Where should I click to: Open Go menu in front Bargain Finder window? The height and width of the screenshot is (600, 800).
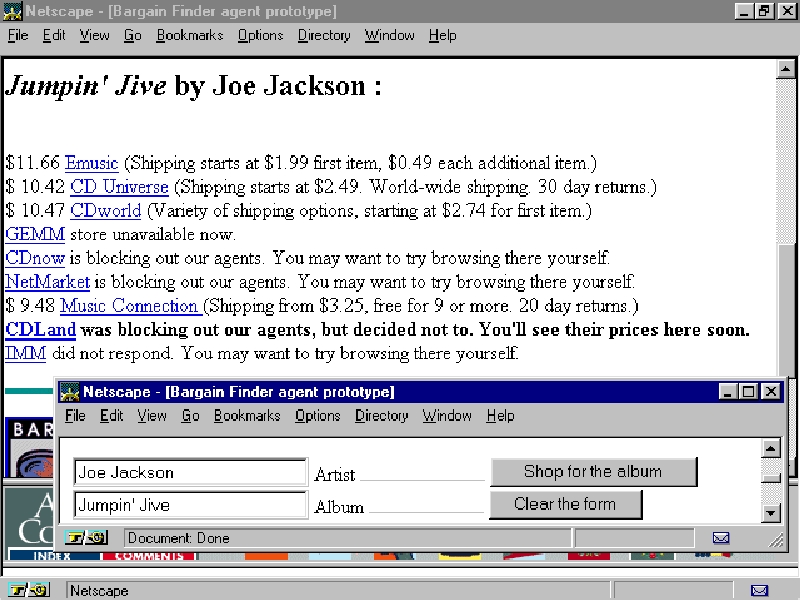pos(190,416)
